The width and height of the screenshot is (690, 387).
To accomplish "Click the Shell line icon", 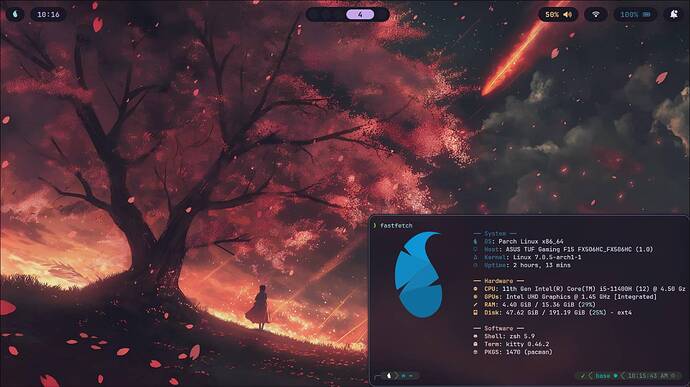I will click(x=475, y=336).
